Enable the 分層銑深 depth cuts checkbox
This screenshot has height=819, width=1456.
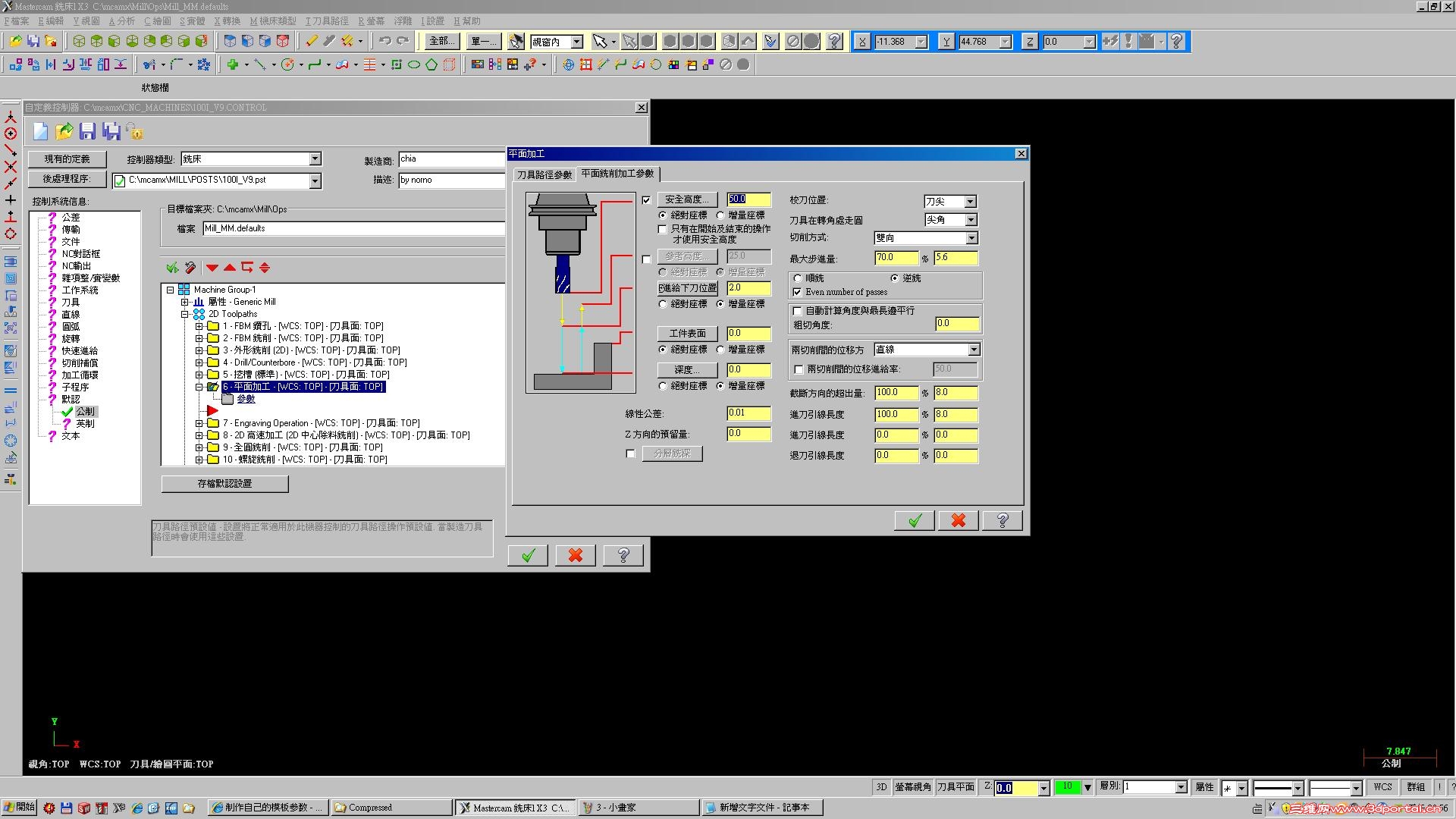[630, 453]
